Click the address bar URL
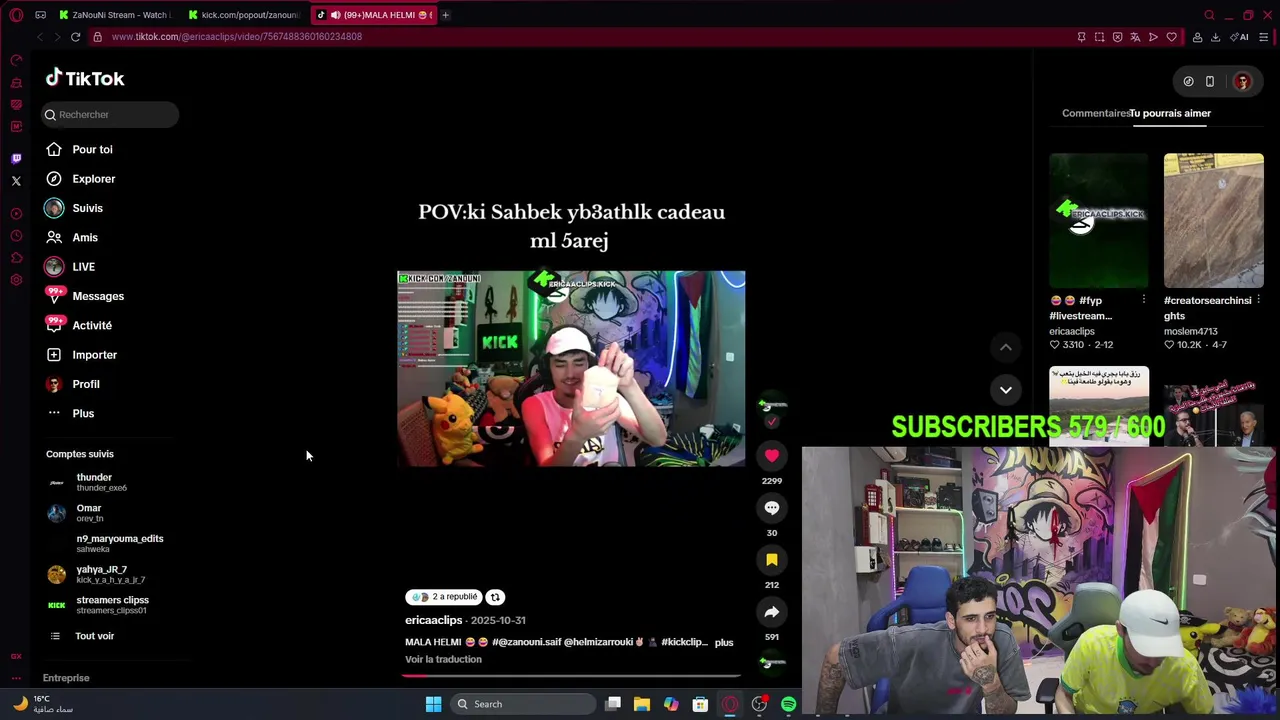Screen dimensions: 1280x720 (x=237, y=37)
